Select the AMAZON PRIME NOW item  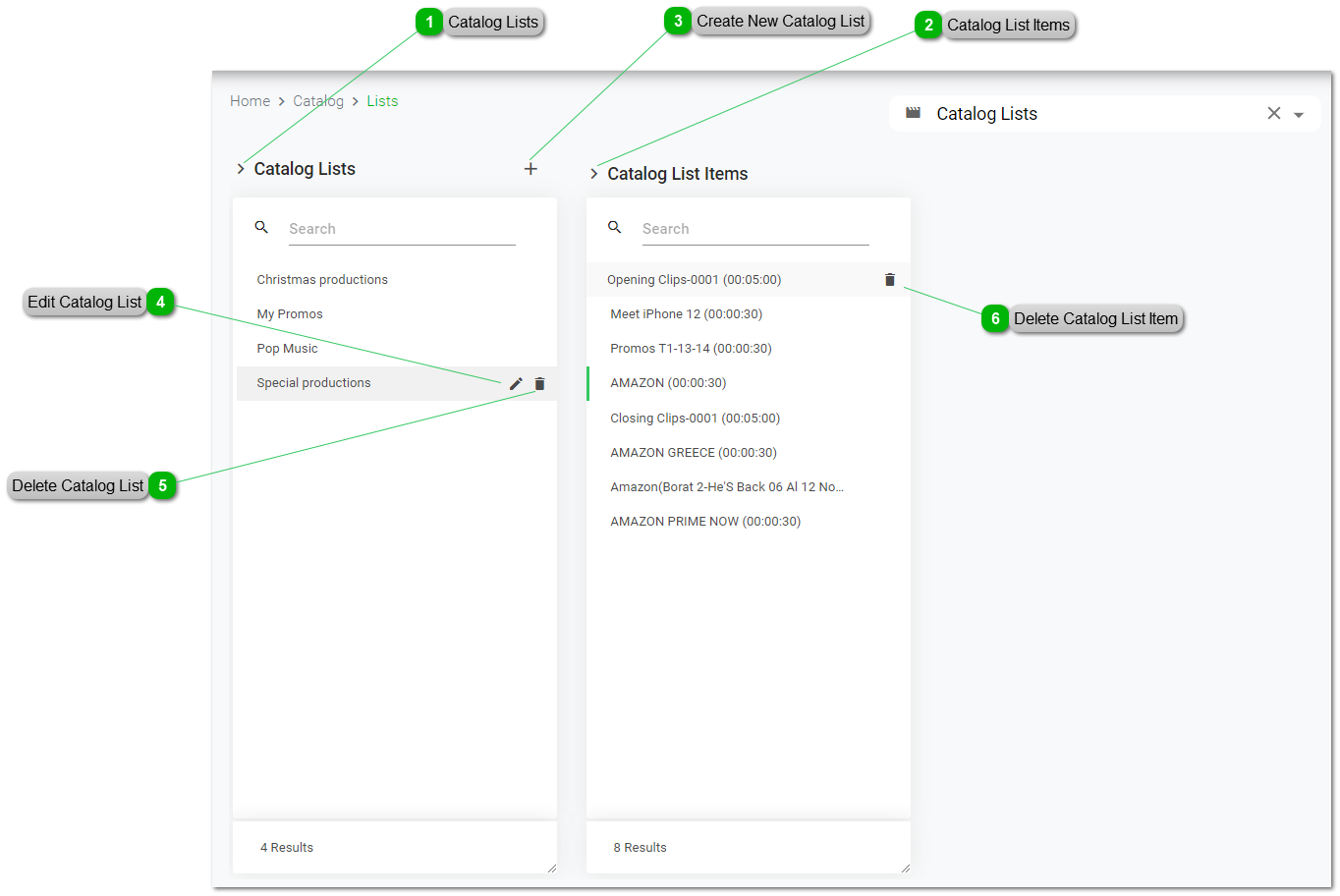tap(705, 522)
